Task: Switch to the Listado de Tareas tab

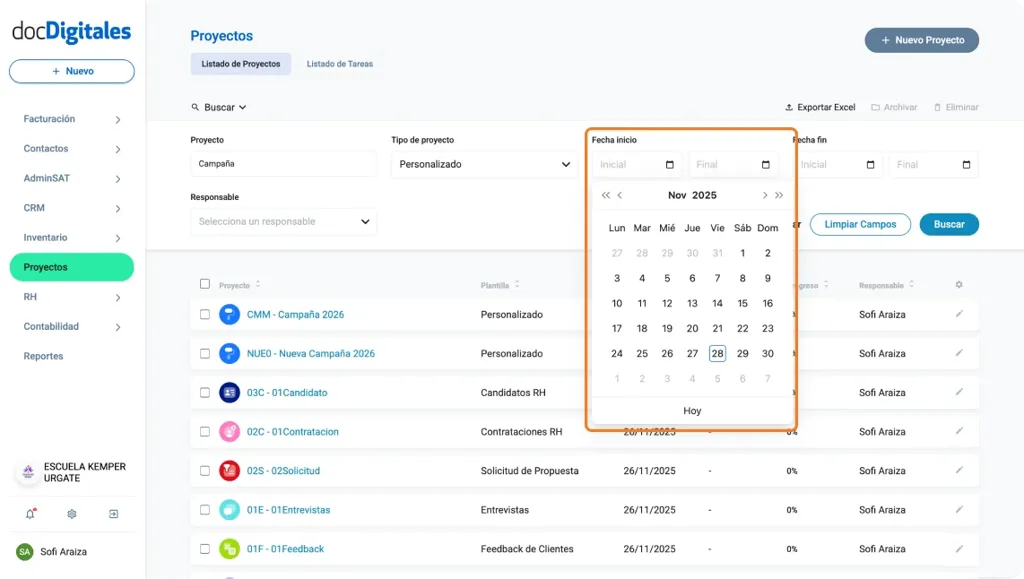Action: (340, 63)
